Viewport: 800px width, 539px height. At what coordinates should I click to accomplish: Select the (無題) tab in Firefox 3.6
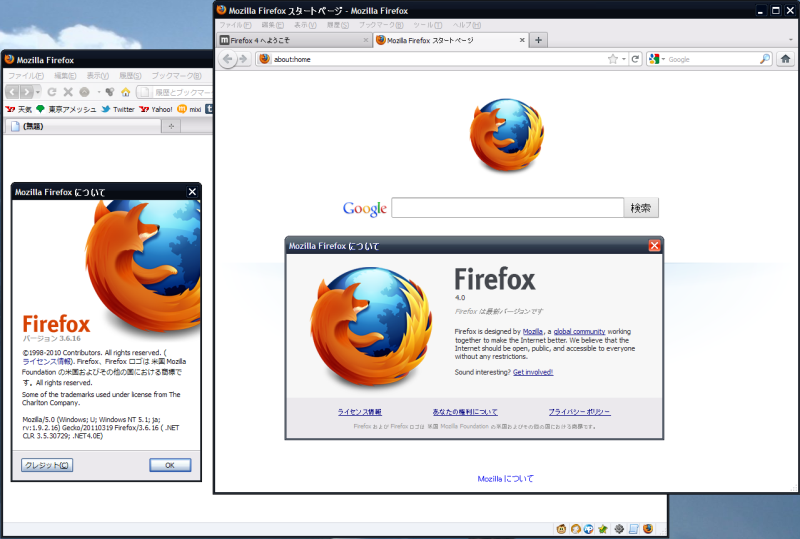pos(84,126)
